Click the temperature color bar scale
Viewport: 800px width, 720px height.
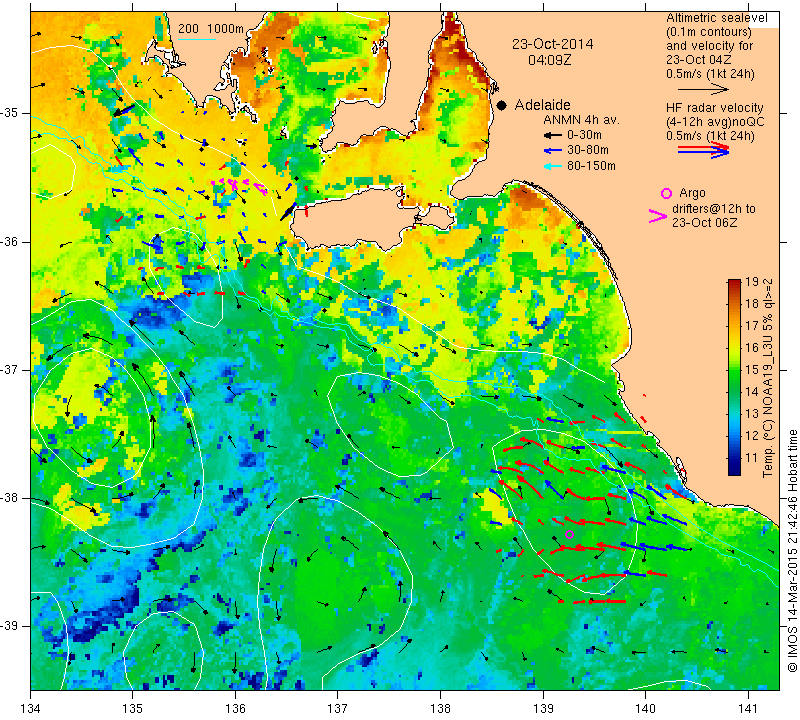click(x=734, y=377)
